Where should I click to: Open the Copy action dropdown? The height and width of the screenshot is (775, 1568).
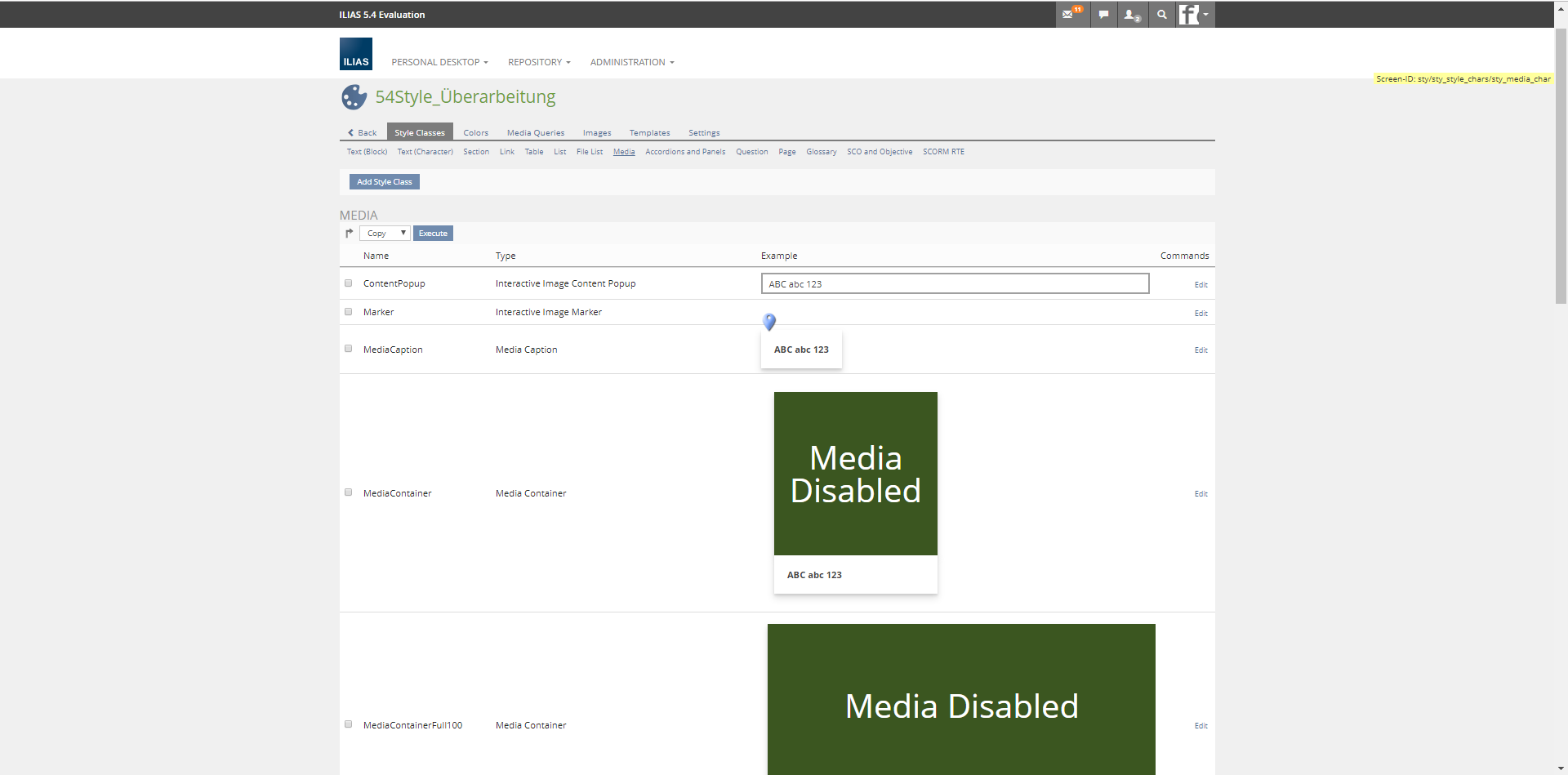(385, 234)
